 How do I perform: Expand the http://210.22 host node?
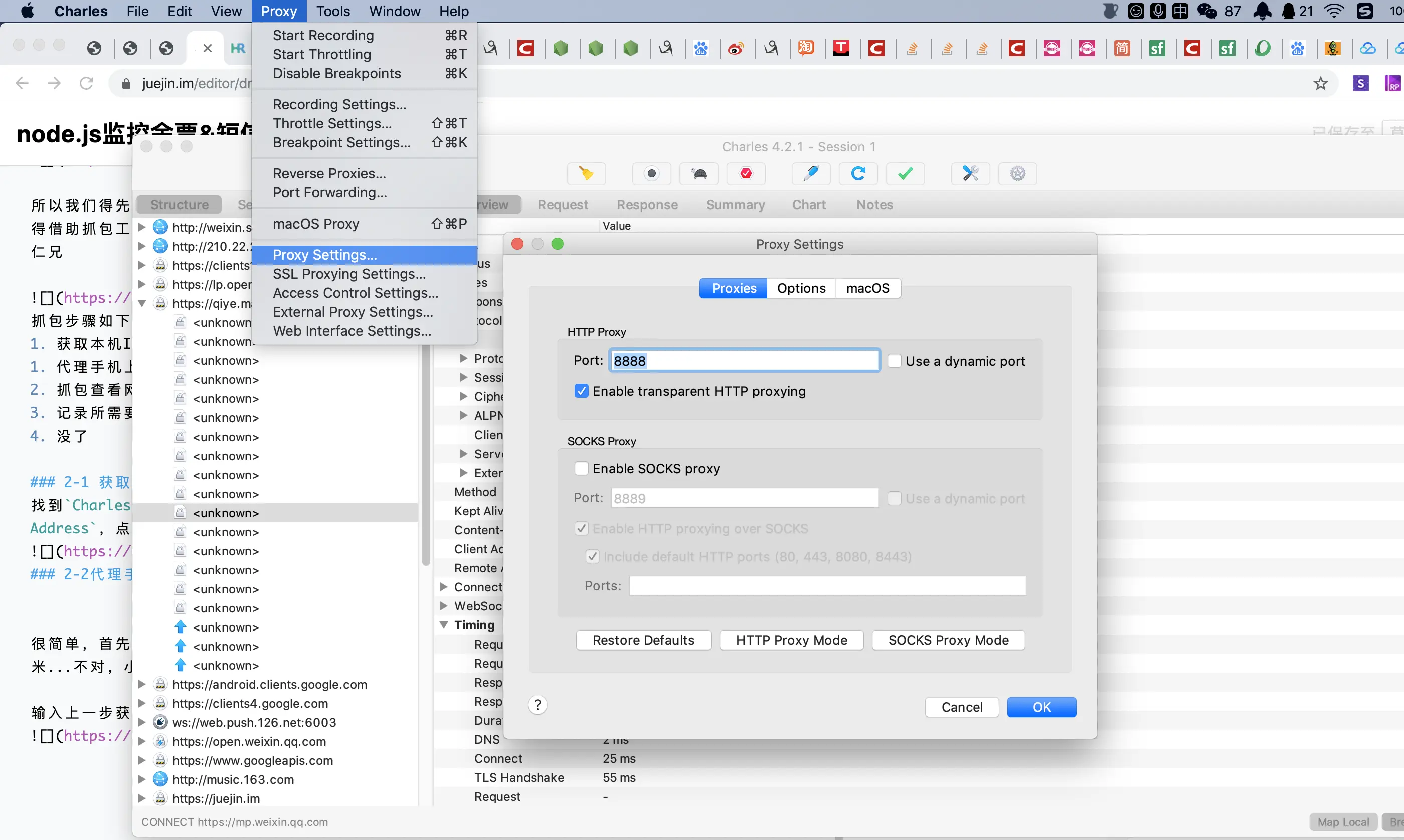coord(142,246)
